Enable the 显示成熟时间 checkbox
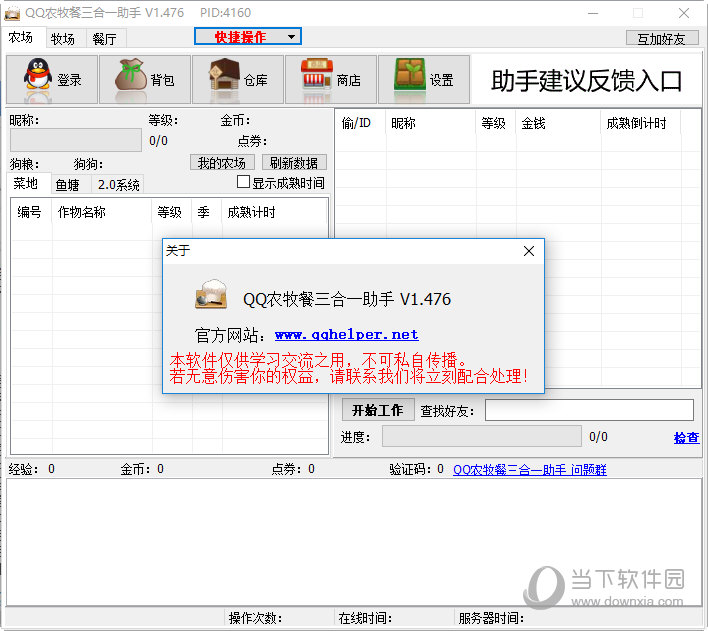The height and width of the screenshot is (631, 708). click(x=243, y=182)
